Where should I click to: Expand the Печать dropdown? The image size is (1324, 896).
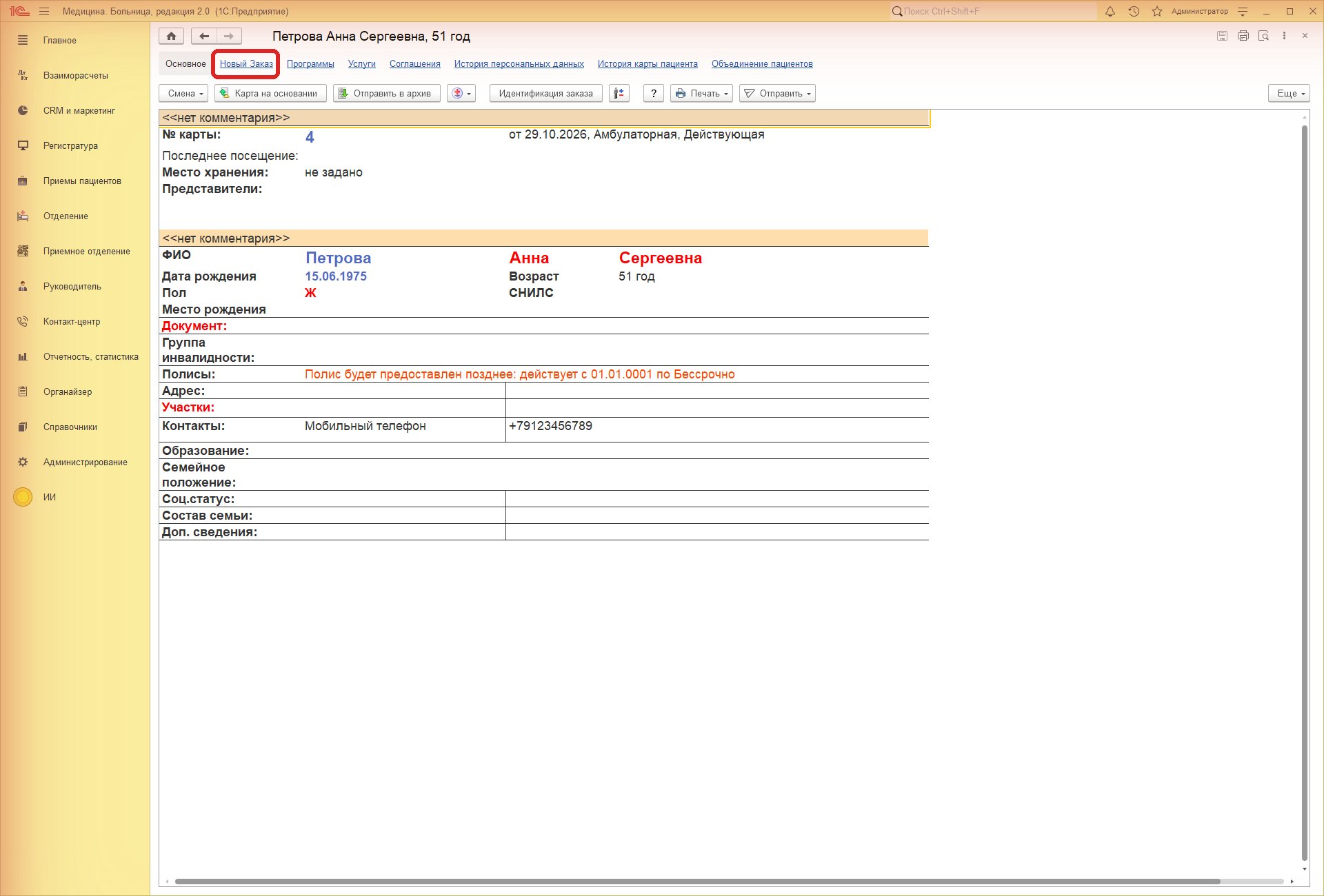(701, 94)
